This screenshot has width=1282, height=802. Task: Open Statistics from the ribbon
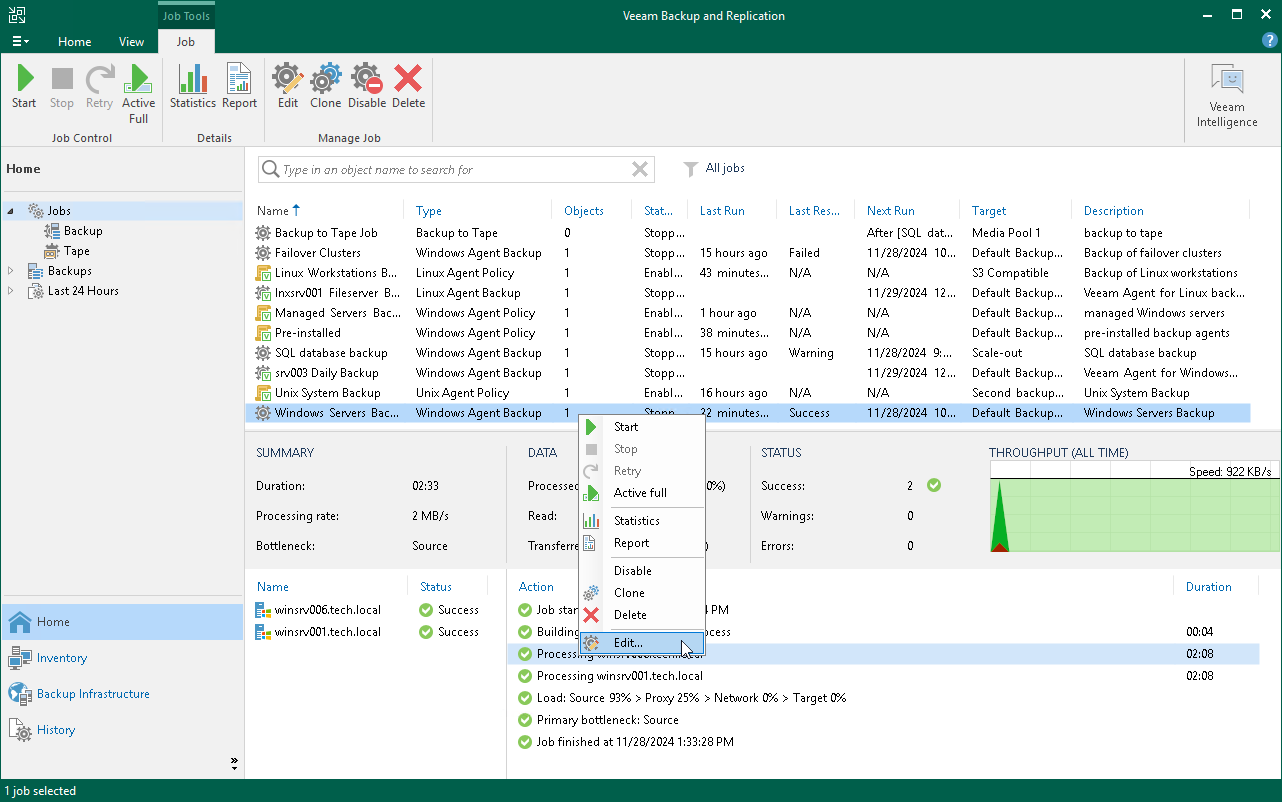(192, 87)
